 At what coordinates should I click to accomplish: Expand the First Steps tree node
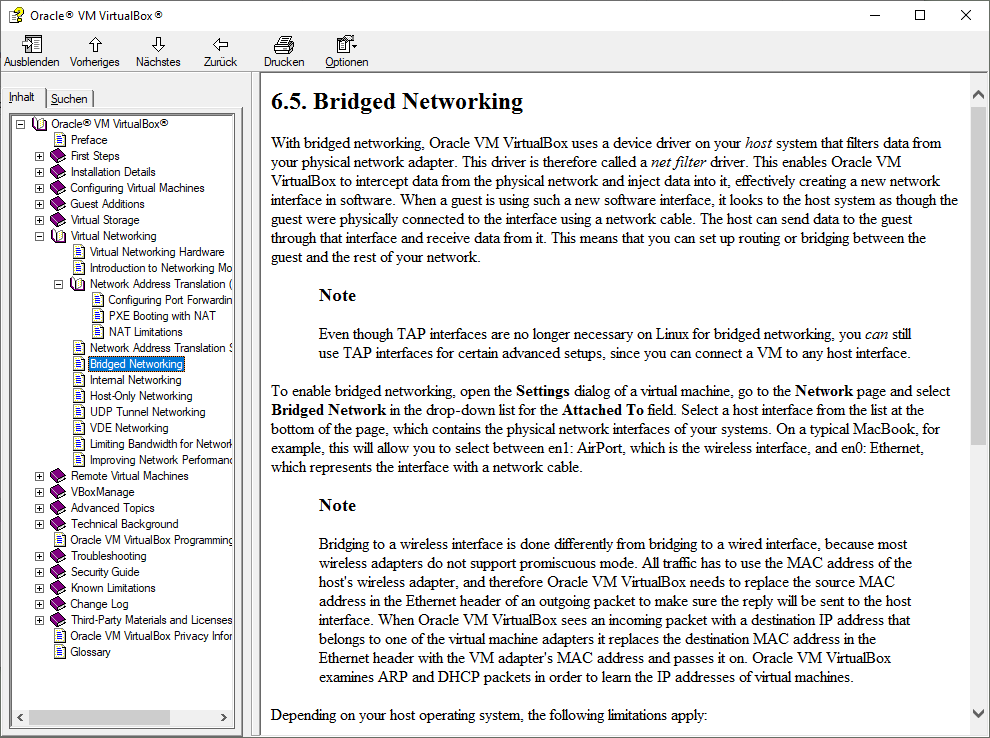tap(39, 156)
